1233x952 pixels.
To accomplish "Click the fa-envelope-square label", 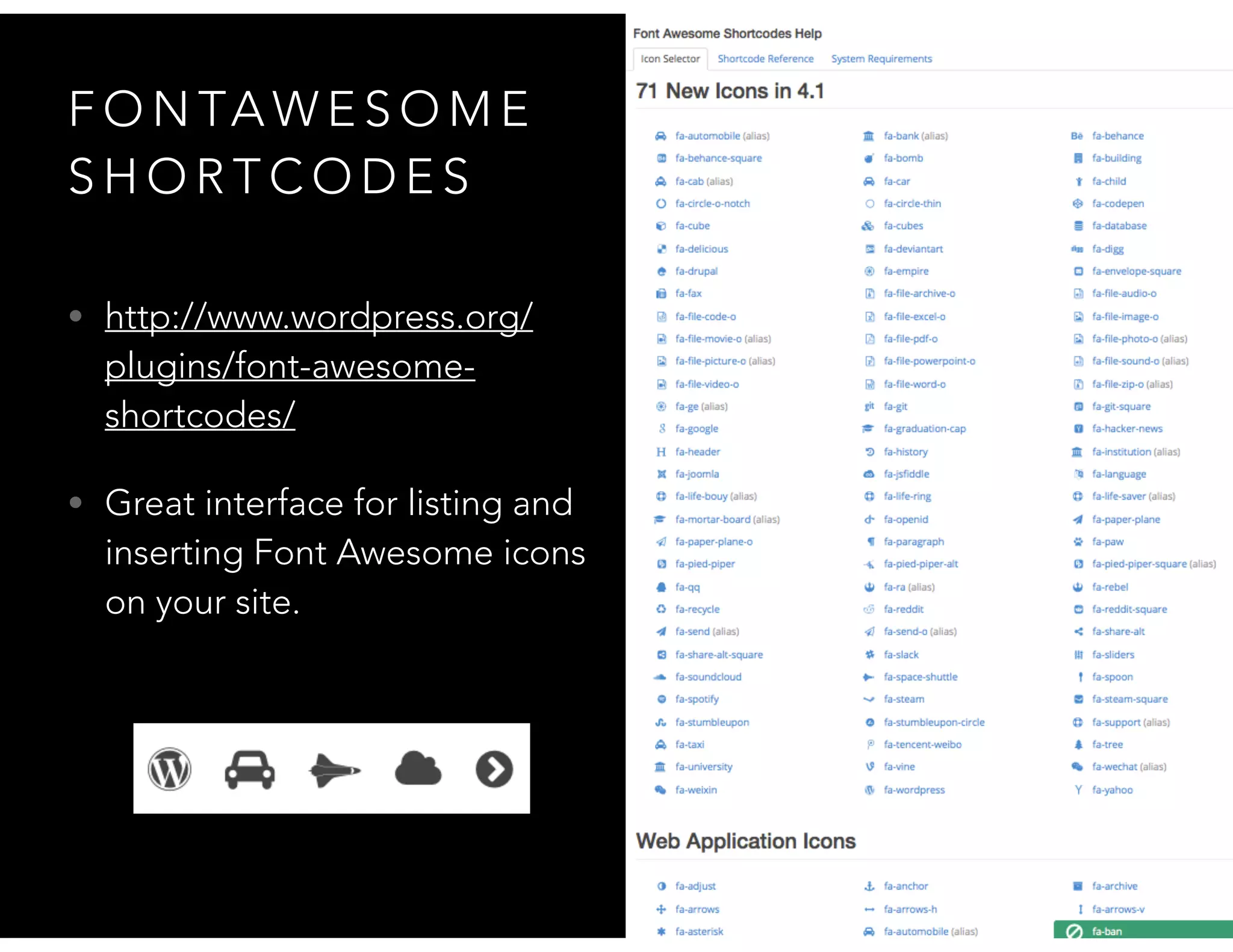I will point(1137,271).
